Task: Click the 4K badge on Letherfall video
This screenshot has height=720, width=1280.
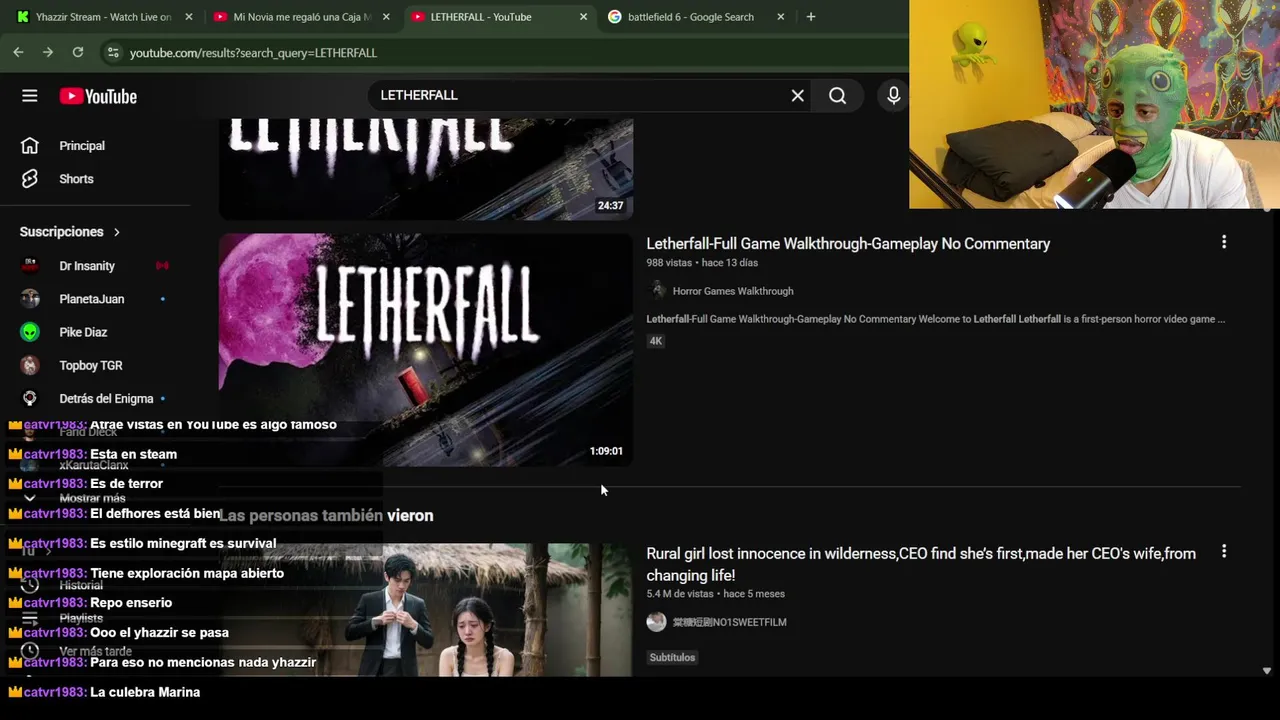Action: 655,341
